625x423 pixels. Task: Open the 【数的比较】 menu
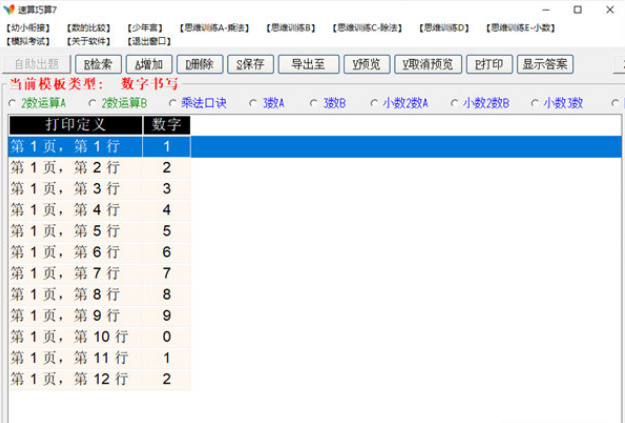88,28
